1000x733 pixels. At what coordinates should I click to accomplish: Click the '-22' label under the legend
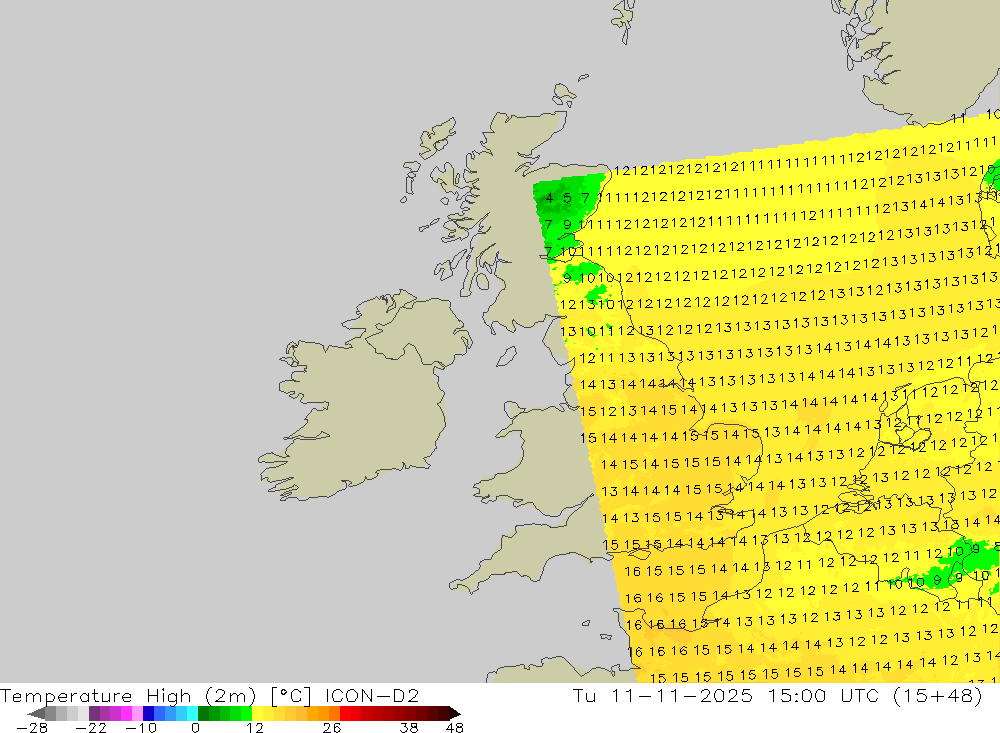(91, 728)
